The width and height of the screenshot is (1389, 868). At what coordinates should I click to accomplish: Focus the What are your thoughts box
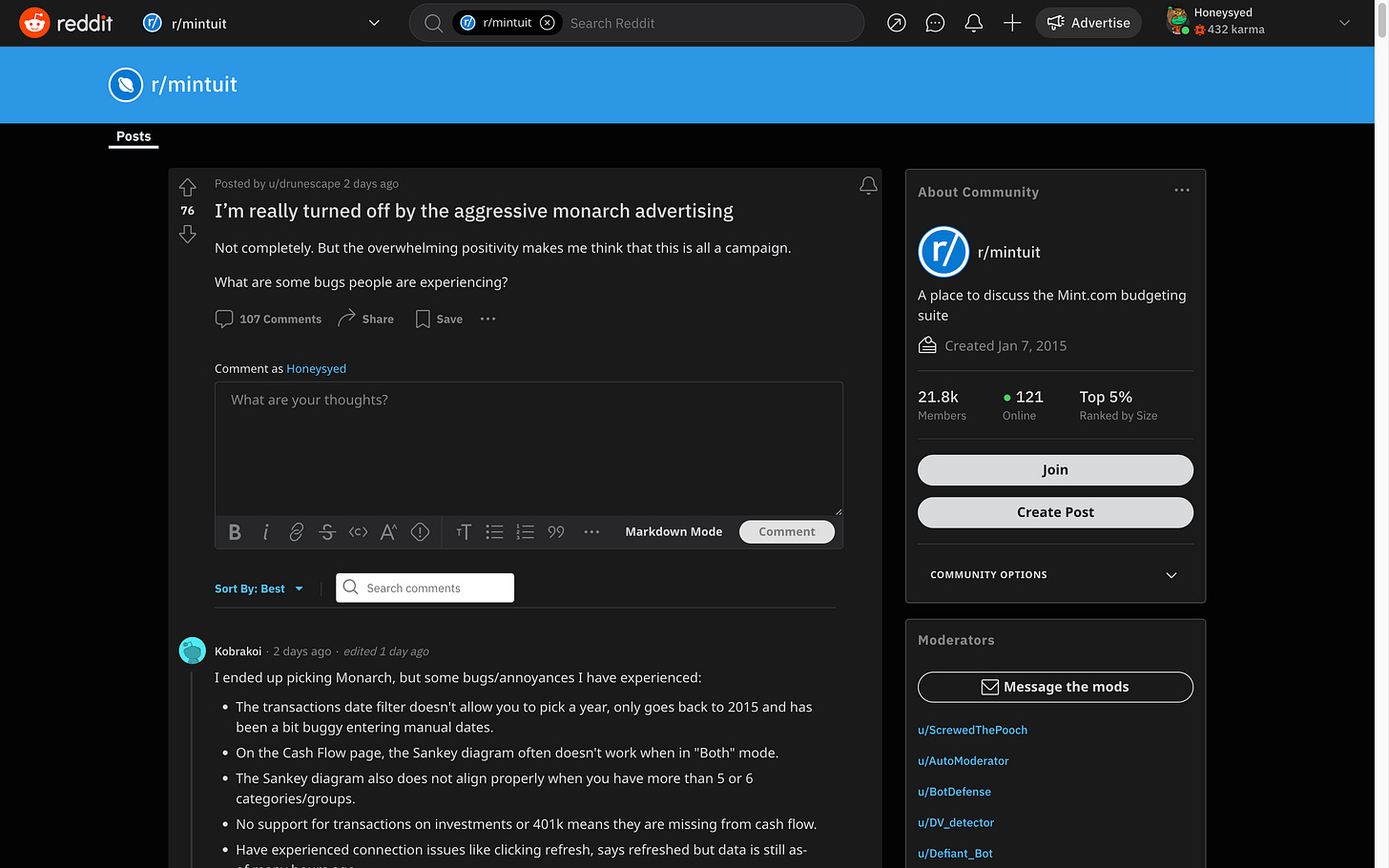point(529,448)
